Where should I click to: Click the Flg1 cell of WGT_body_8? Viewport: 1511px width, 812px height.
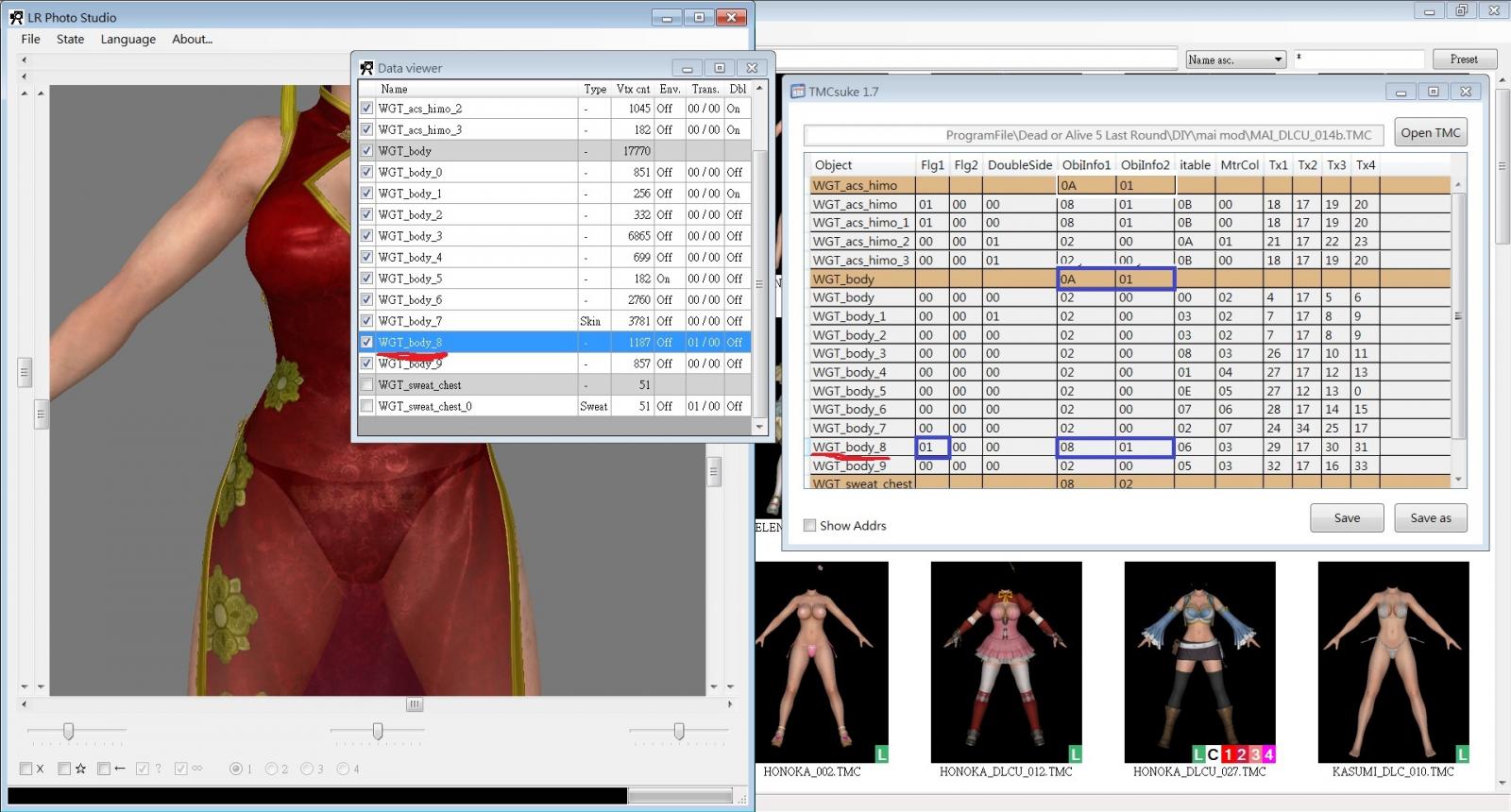932,447
